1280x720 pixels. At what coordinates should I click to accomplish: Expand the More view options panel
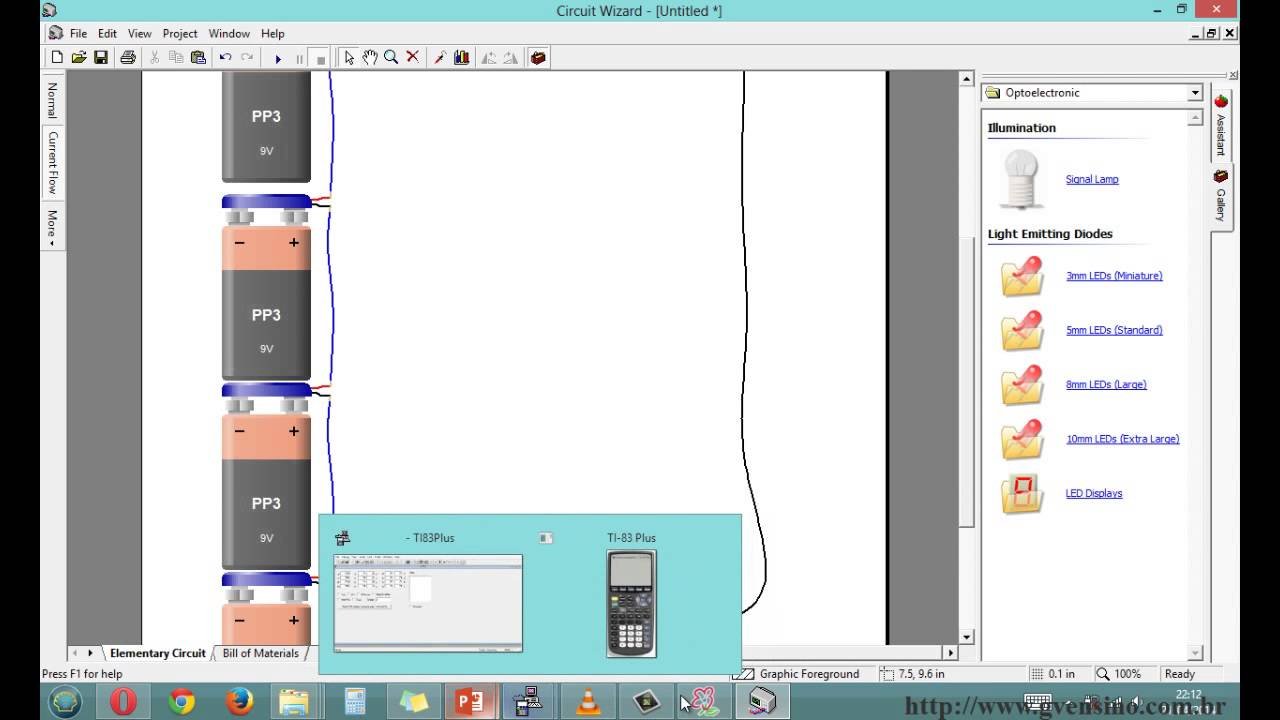point(52,229)
